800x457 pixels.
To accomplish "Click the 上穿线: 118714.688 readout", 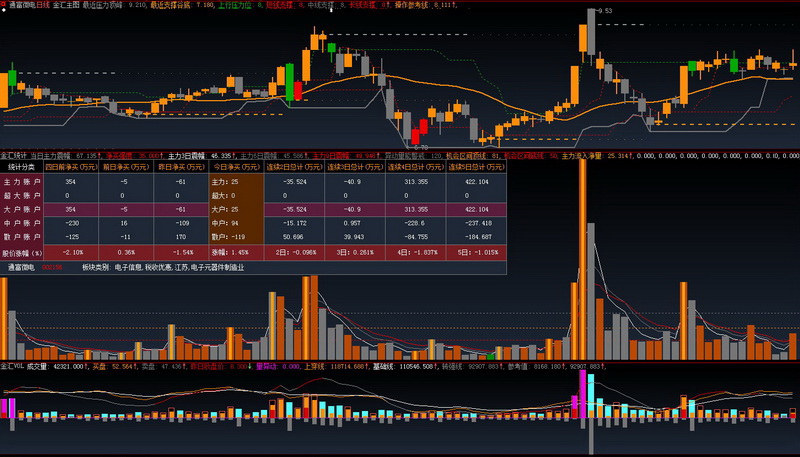I will tap(336, 366).
